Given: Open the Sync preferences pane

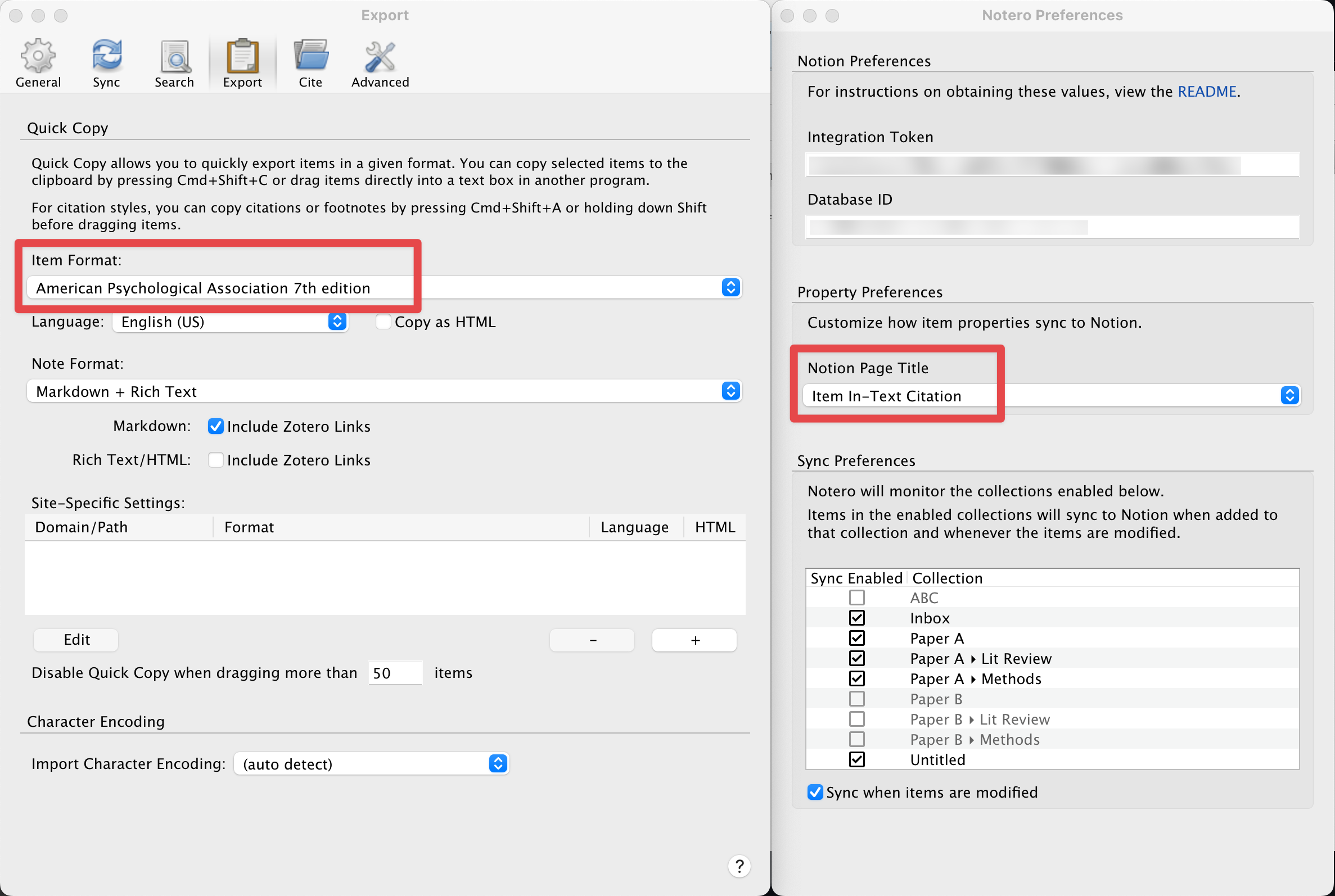Looking at the screenshot, I should point(106,63).
